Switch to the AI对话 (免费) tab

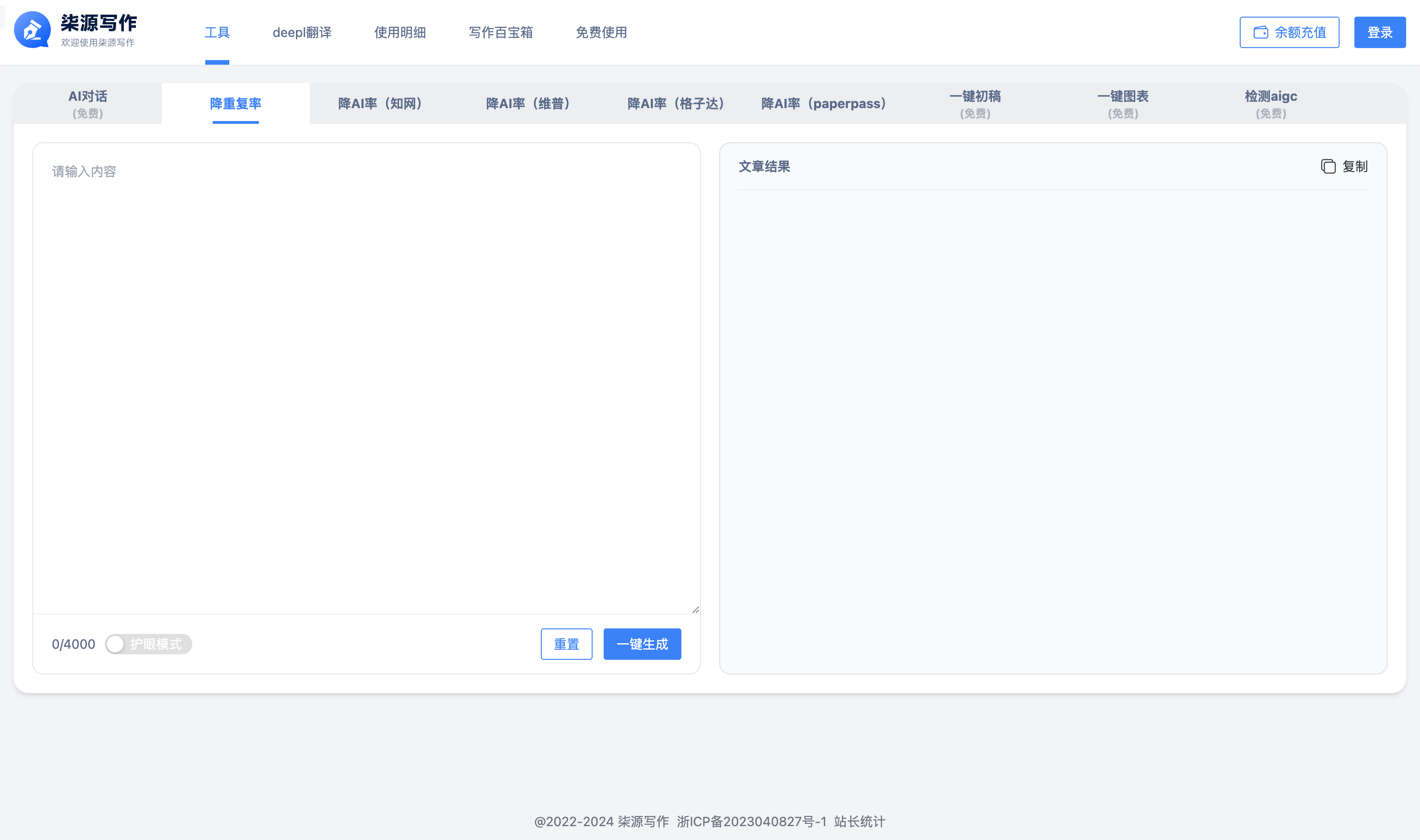click(88, 103)
